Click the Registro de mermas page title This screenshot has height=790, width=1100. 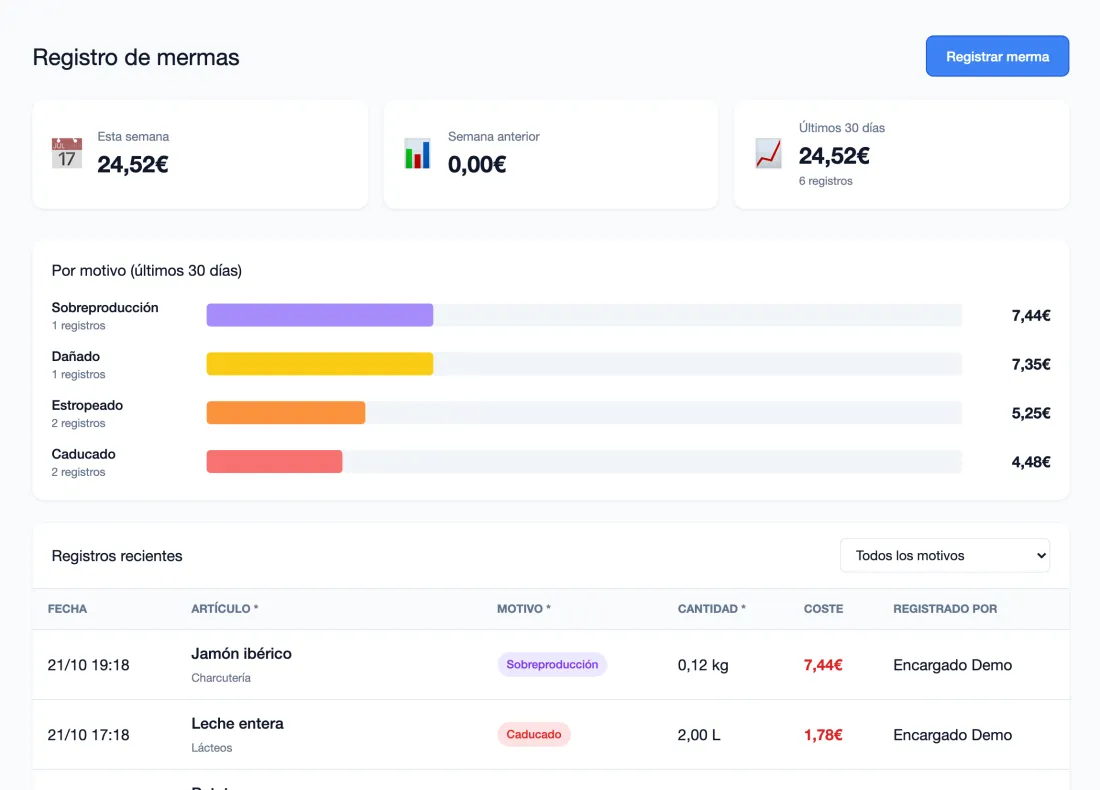(136, 57)
